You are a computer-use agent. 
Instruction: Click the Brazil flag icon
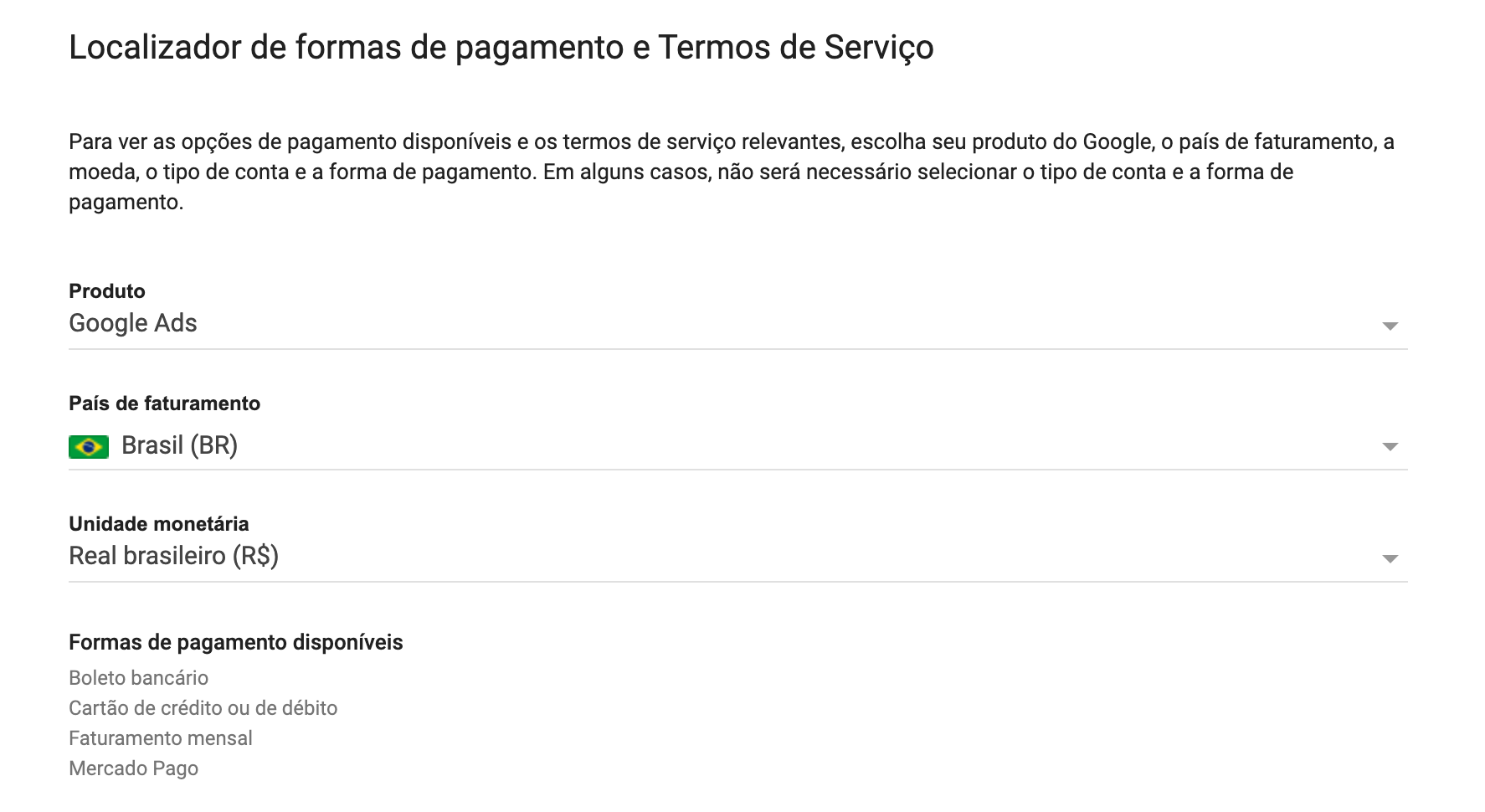click(x=89, y=446)
